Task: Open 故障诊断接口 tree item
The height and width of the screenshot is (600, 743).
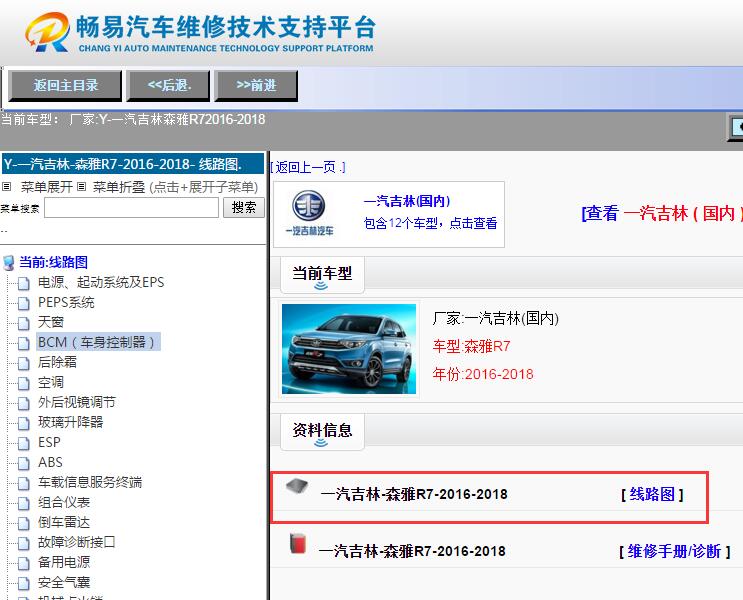Action: point(77,542)
